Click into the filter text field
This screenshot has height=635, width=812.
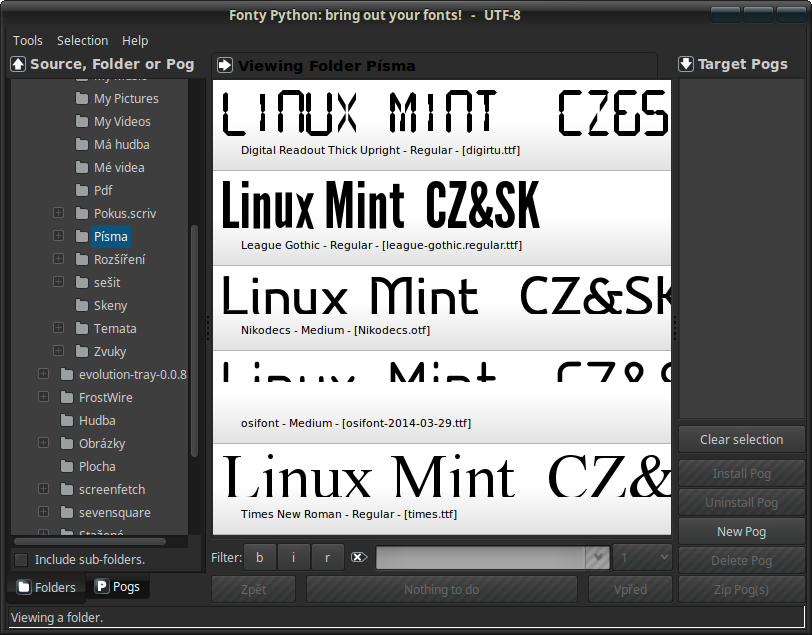pyautogui.click(x=481, y=557)
